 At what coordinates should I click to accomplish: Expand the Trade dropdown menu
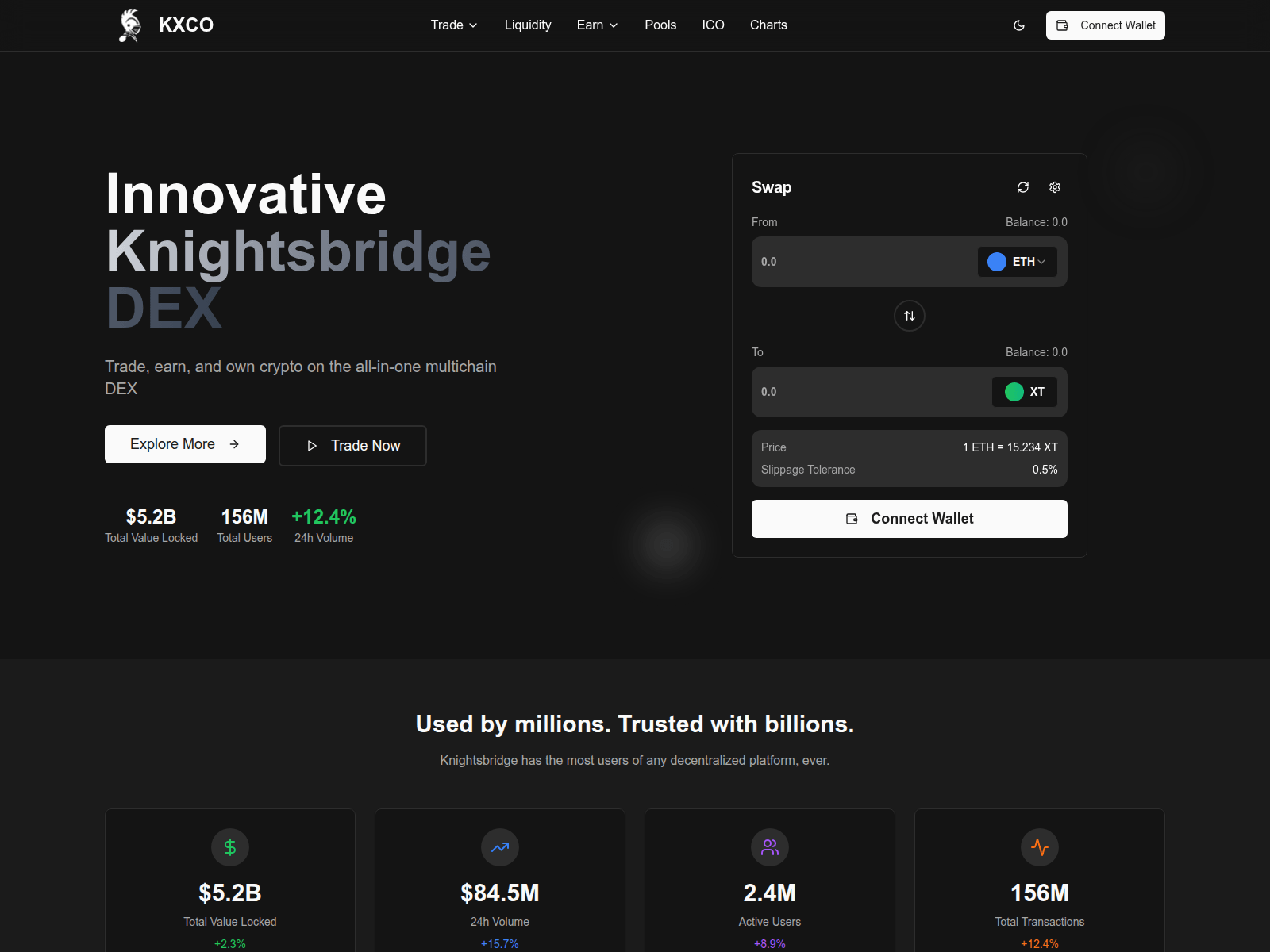pyautogui.click(x=454, y=25)
